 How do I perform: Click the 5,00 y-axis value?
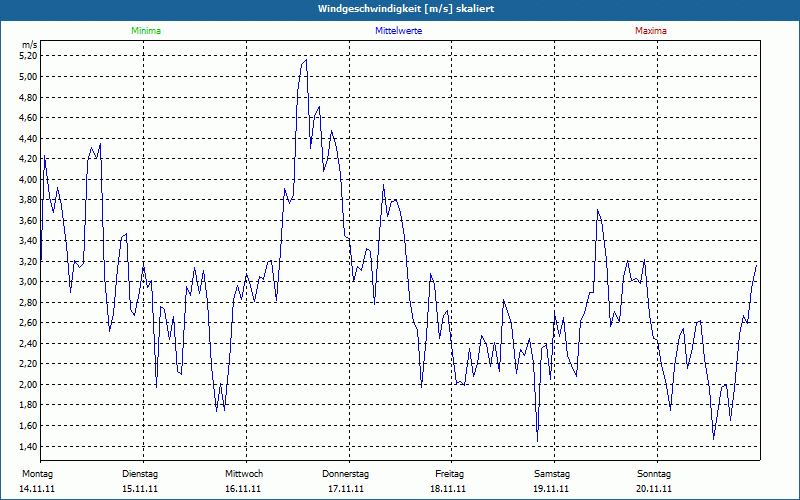28,77
